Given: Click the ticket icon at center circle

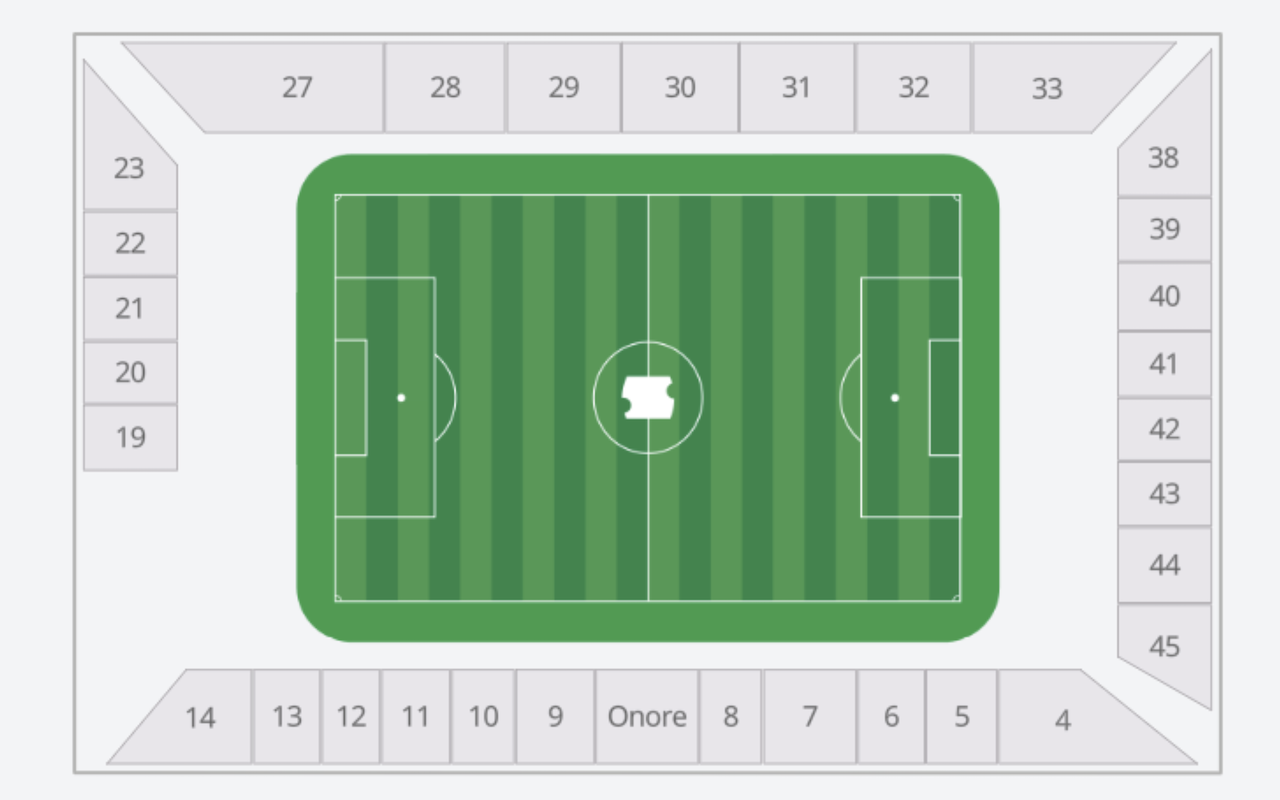Looking at the screenshot, I should coord(648,398).
